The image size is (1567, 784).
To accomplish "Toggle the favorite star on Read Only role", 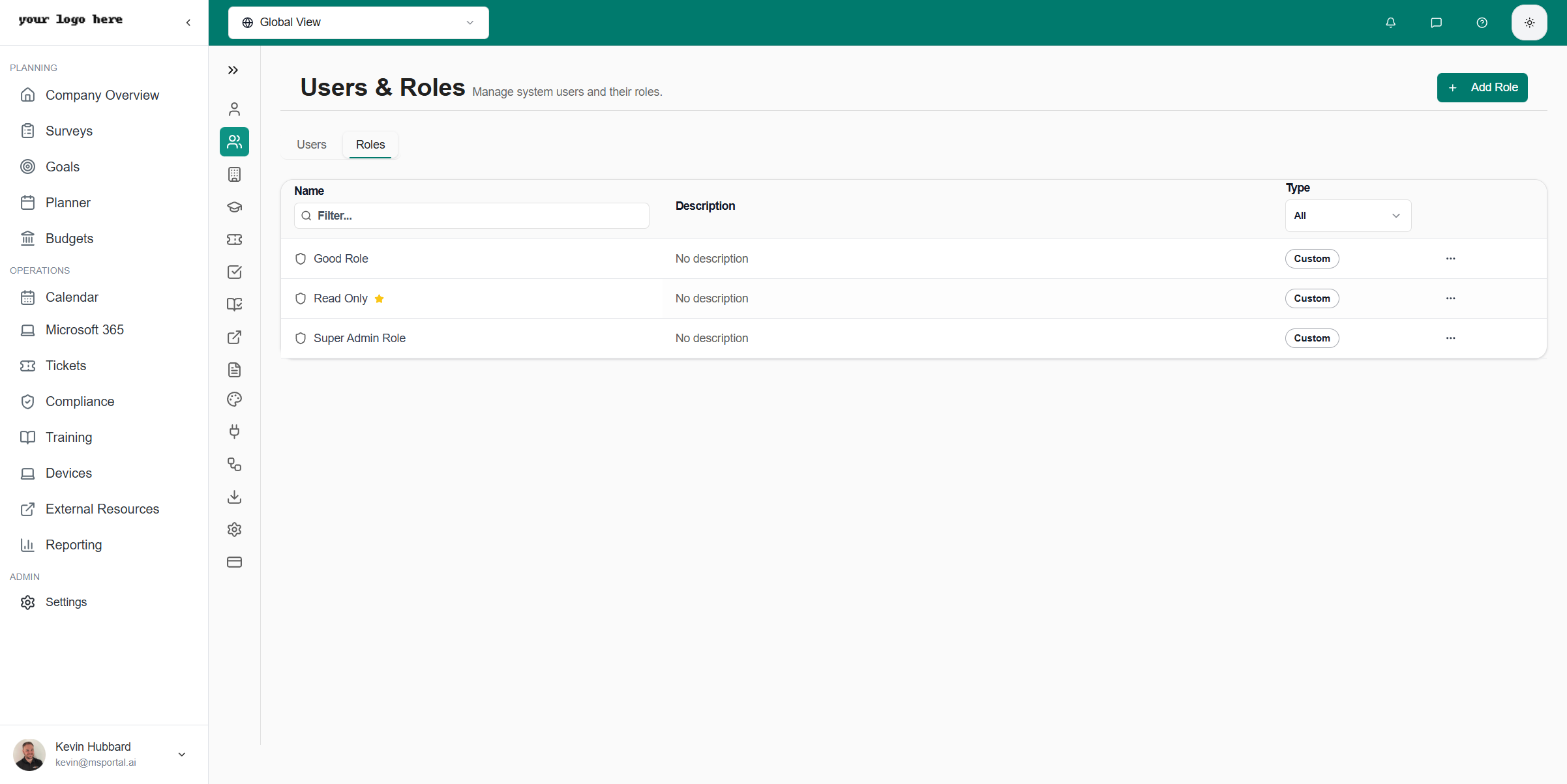I will (x=380, y=298).
